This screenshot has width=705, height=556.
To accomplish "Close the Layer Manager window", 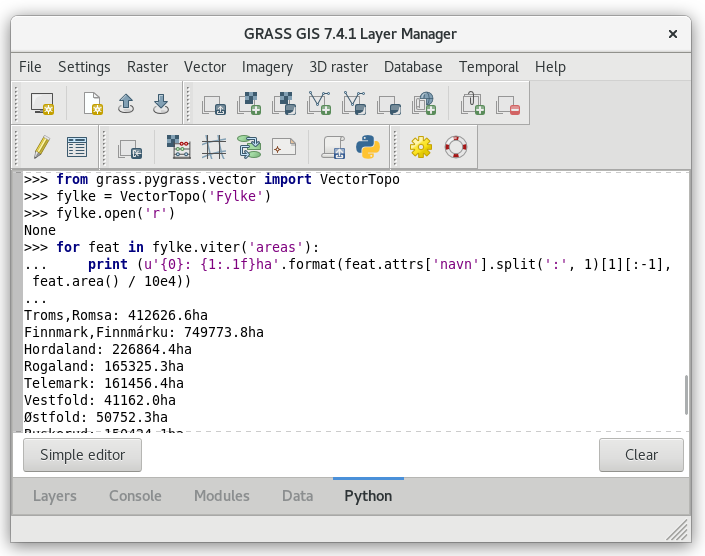I will coord(673,34).
